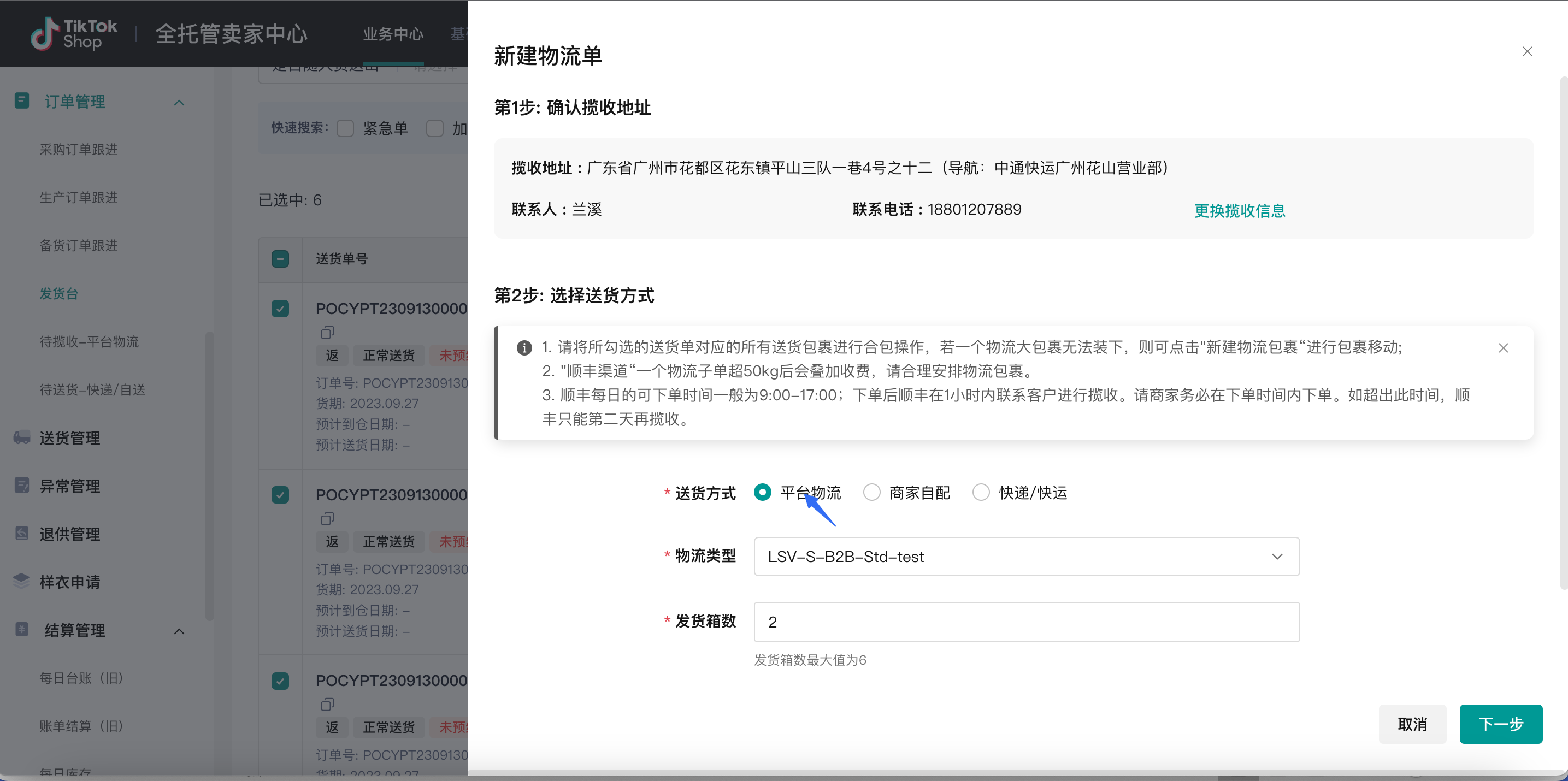
Task: Open the 物流类型 dropdown
Action: pyautogui.click(x=1026, y=557)
